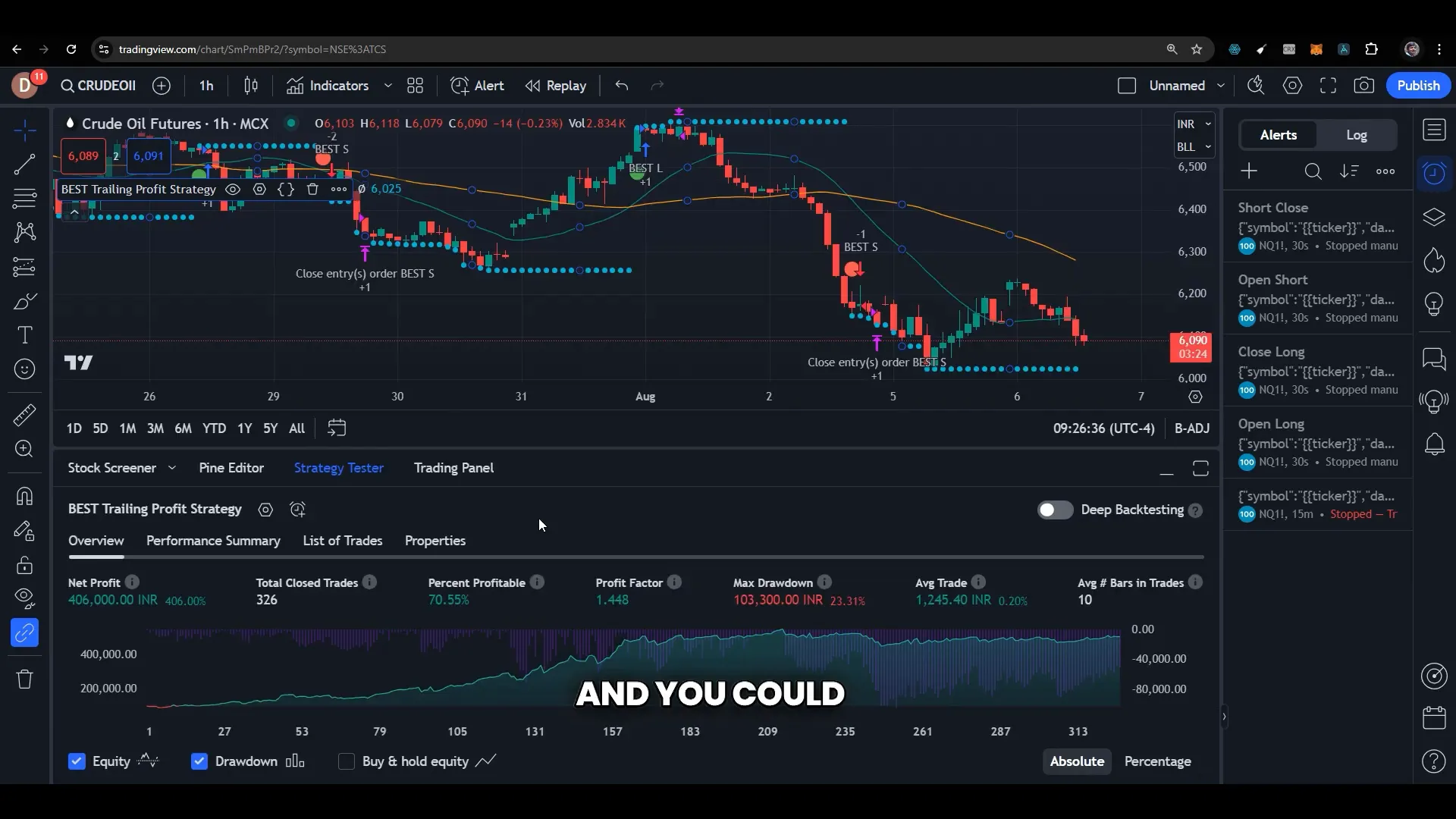Switch equity chart to Percentage
1456x819 pixels.
[1157, 761]
